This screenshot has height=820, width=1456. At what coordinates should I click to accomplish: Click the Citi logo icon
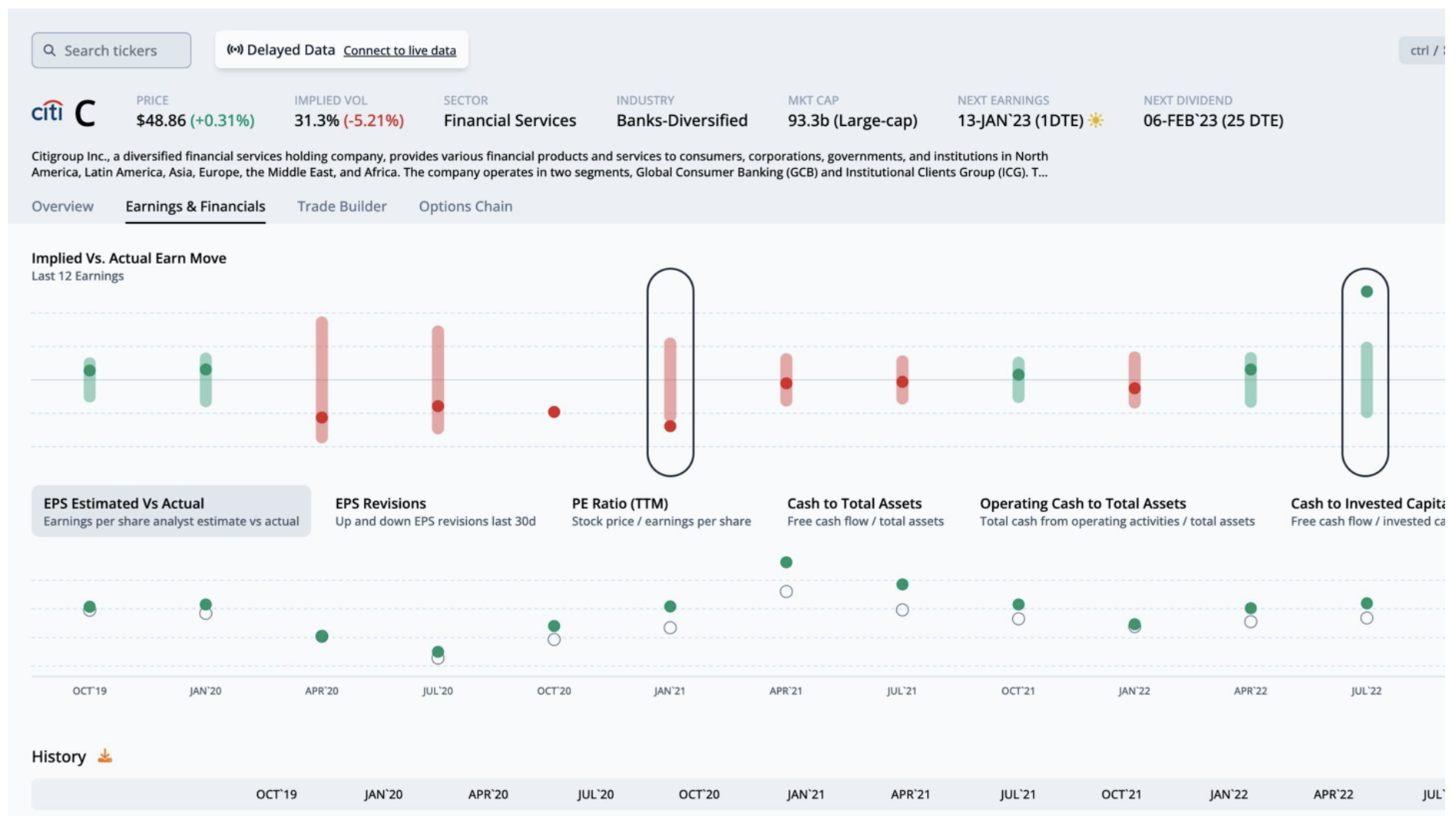pyautogui.click(x=47, y=112)
